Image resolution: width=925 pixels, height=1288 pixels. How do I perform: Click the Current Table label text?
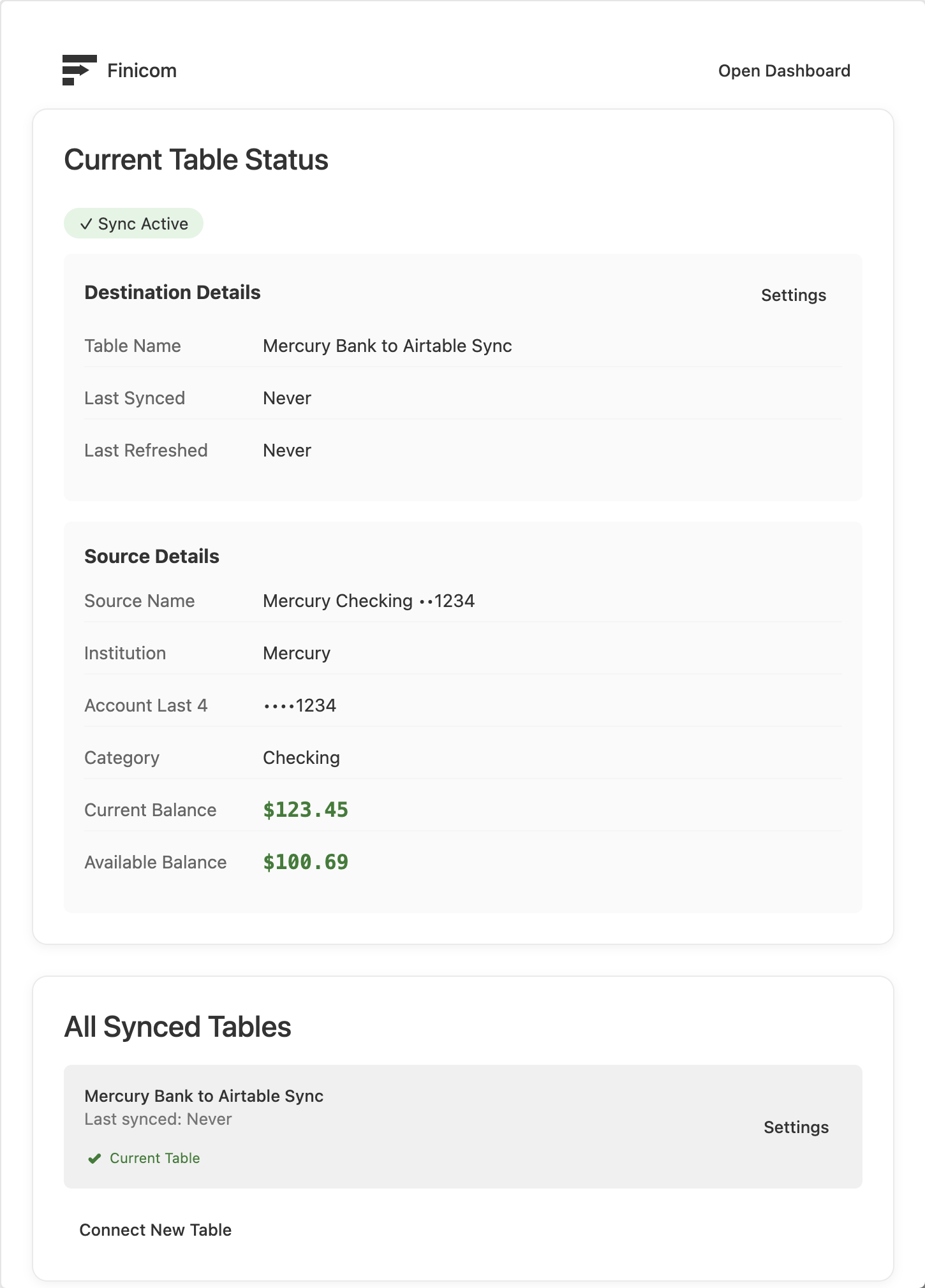click(x=154, y=1159)
